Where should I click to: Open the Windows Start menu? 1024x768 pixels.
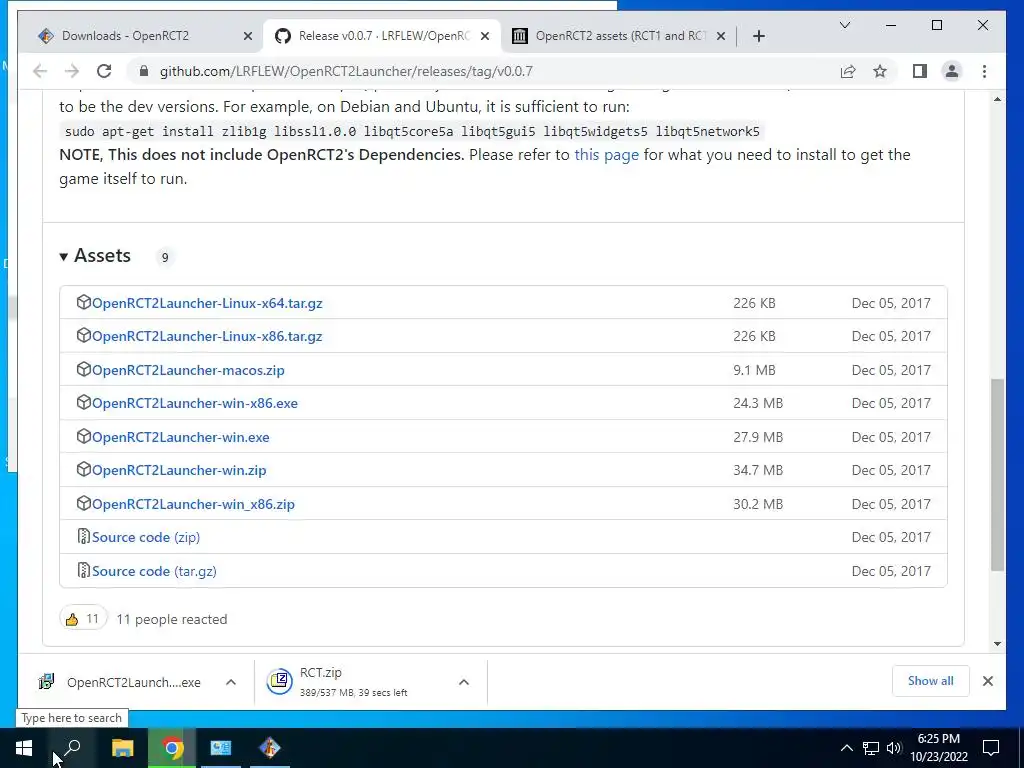(24, 748)
